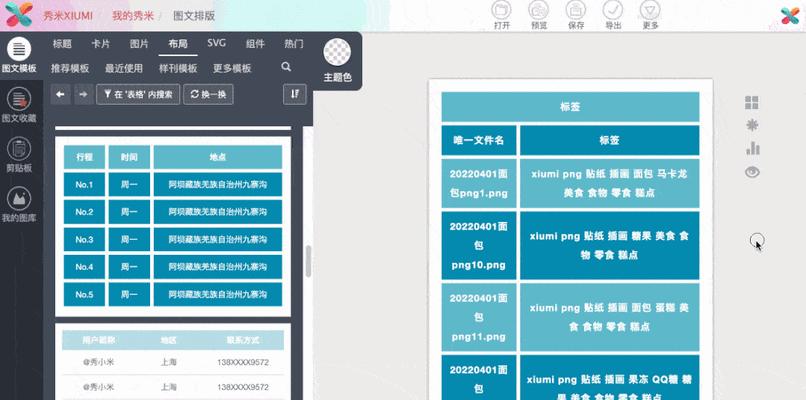Screen dimensions: 806x400
Task: Click the back arrow button in template panel
Action: [60, 94]
